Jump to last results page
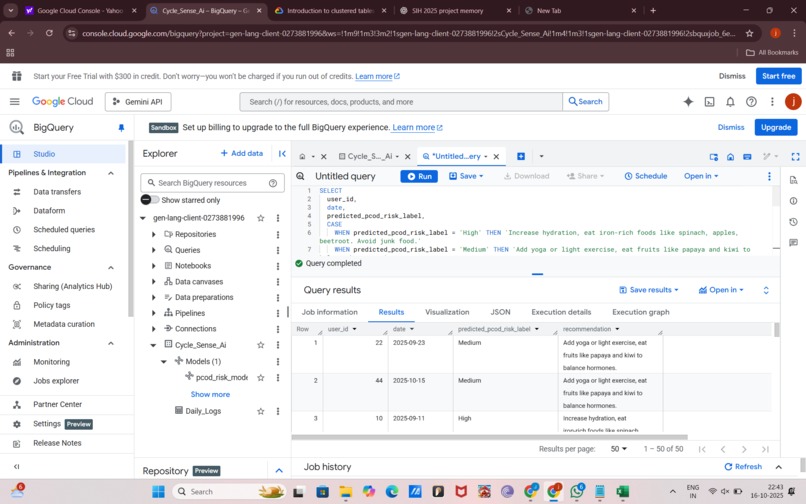806x504 pixels. click(x=765, y=449)
